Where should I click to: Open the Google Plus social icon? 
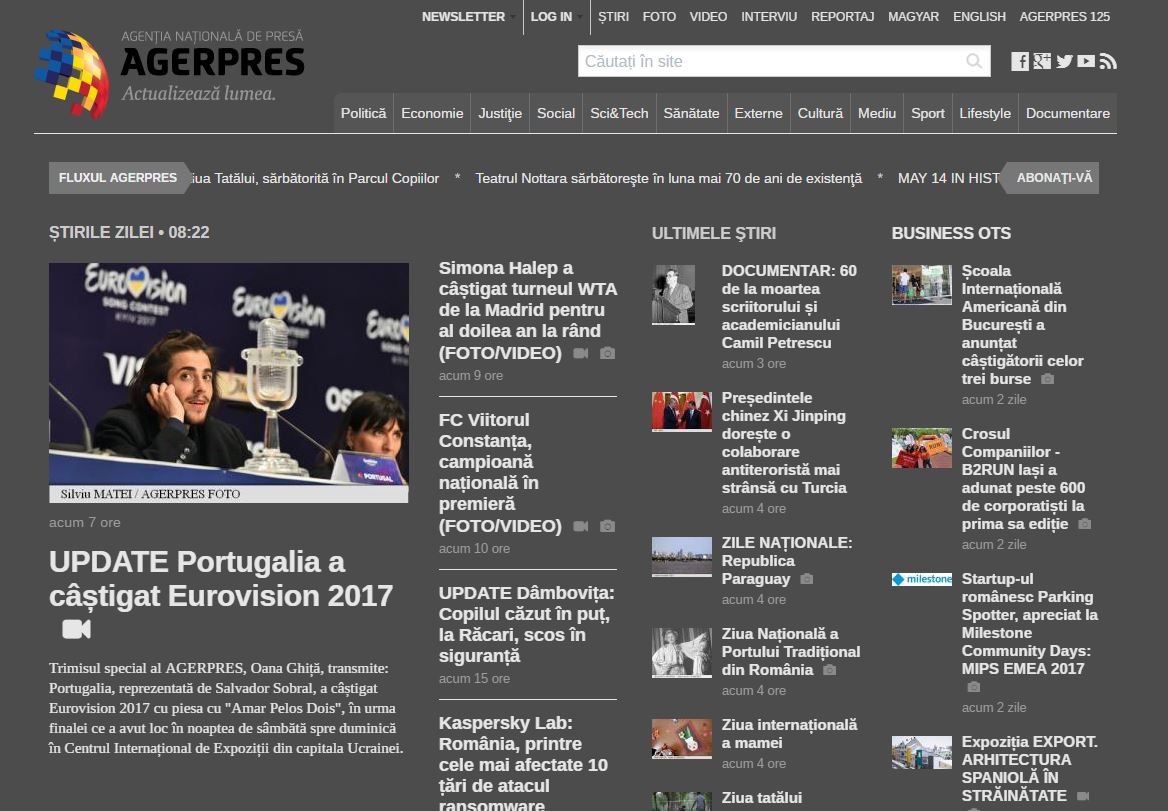(x=1042, y=61)
